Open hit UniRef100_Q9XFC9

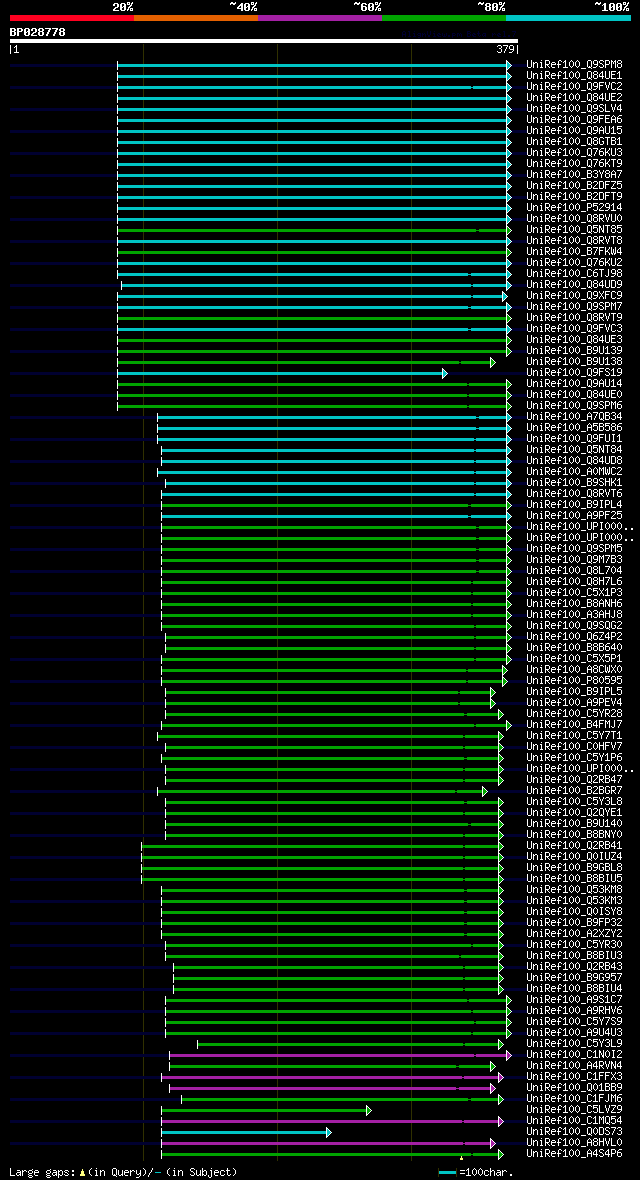coord(574,296)
